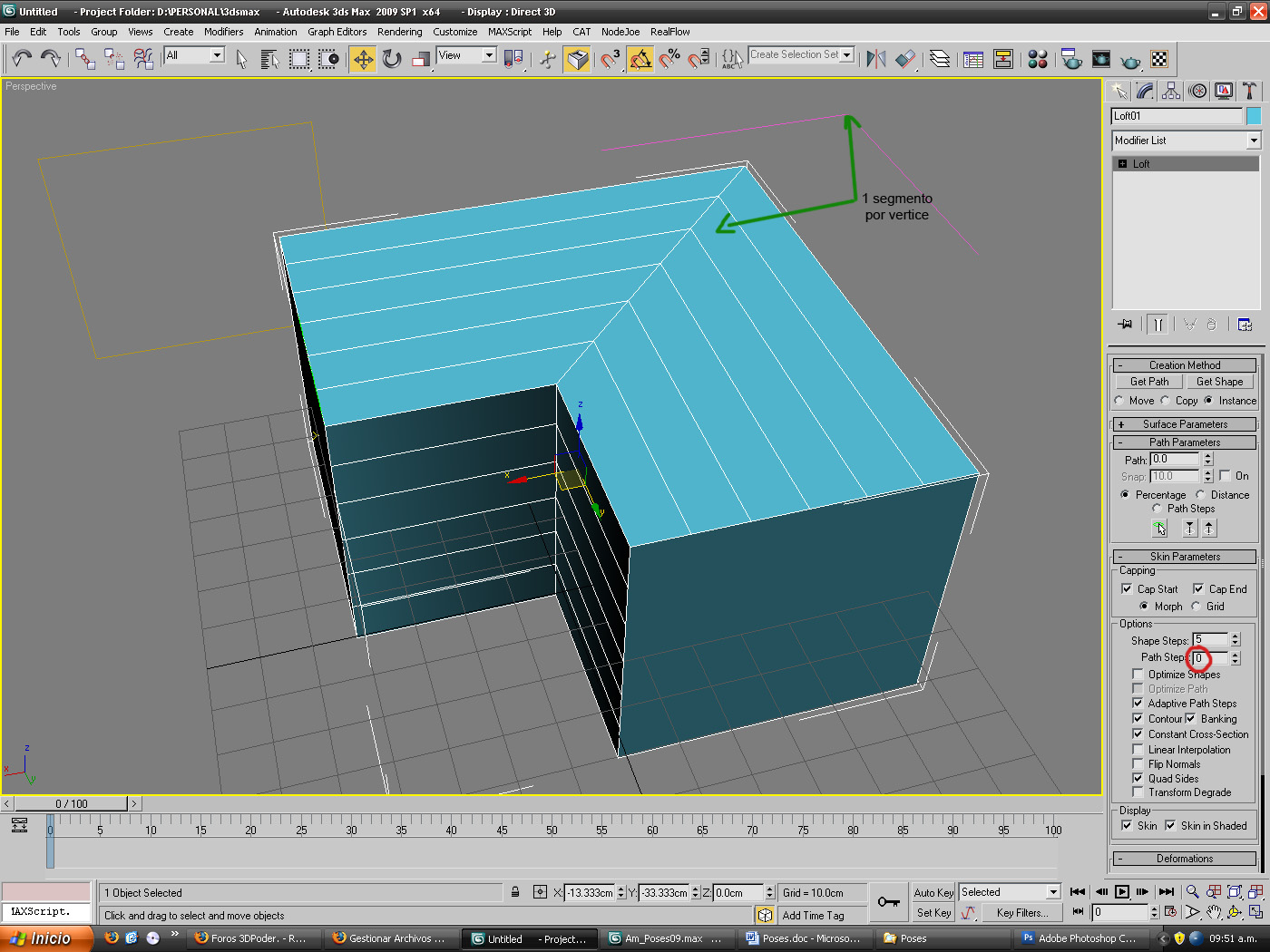Activate the Select and Rotate tool
Viewport: 1270px width, 952px height.
pyautogui.click(x=392, y=59)
